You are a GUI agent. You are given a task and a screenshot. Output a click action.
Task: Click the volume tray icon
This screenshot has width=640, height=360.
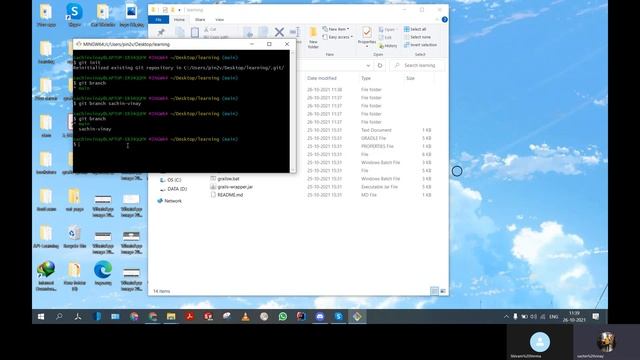533,316
